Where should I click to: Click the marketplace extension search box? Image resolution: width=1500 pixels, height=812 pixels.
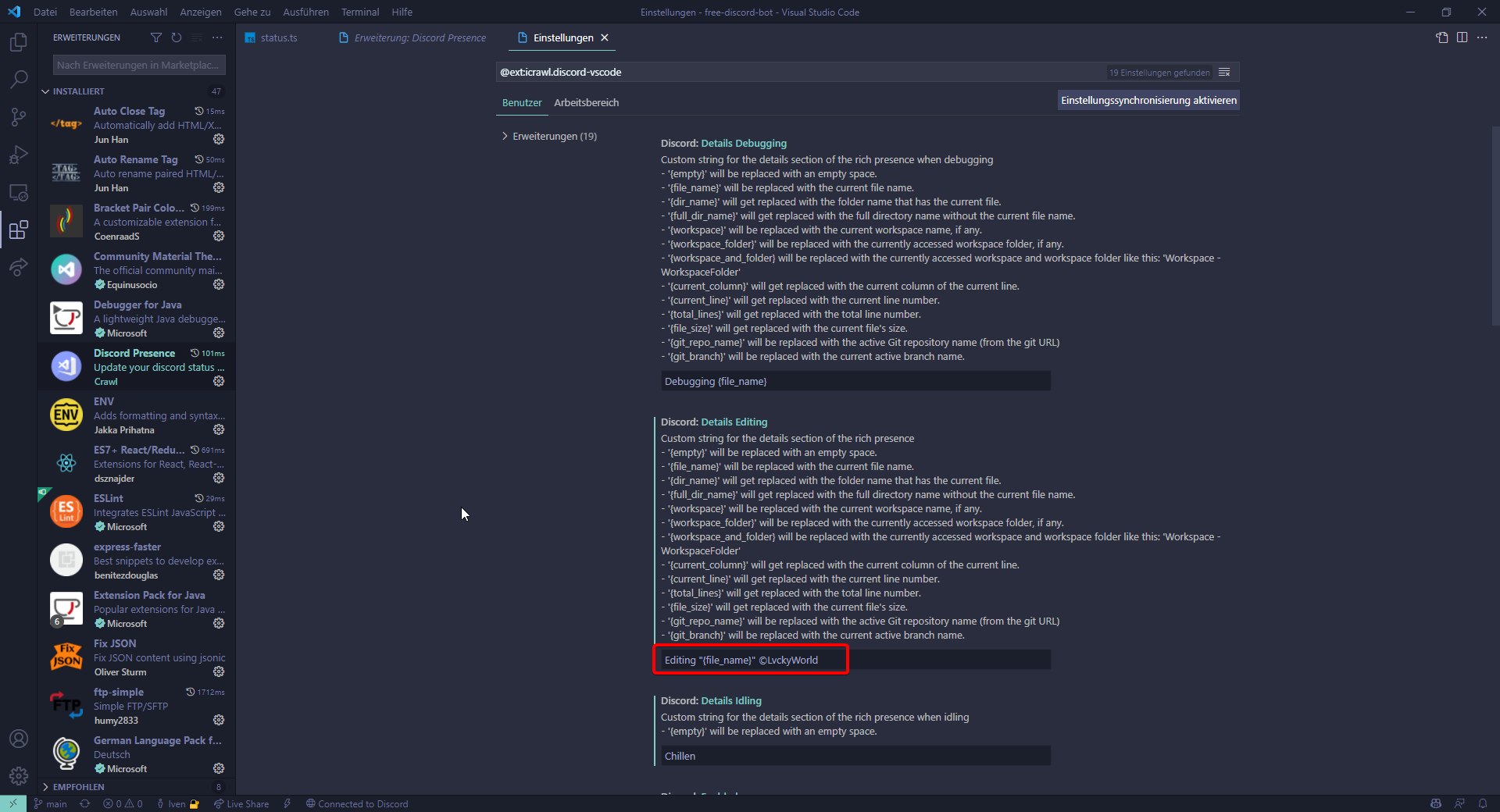[139, 65]
